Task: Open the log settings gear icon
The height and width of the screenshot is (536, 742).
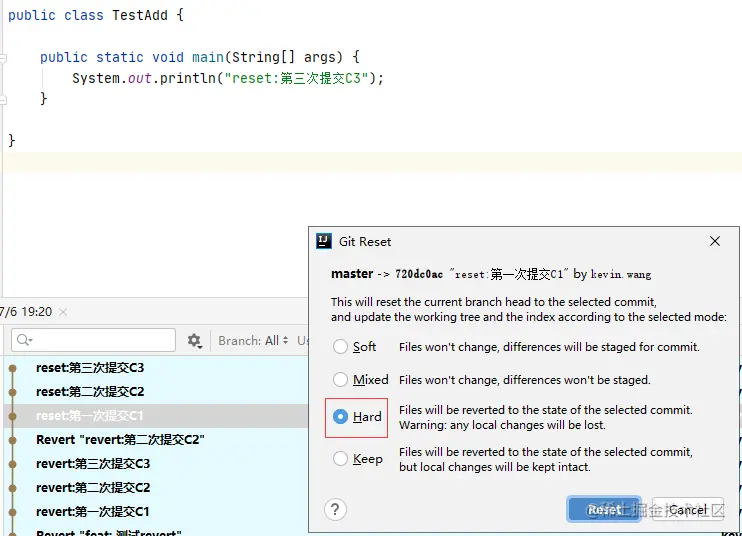Action: (x=194, y=341)
